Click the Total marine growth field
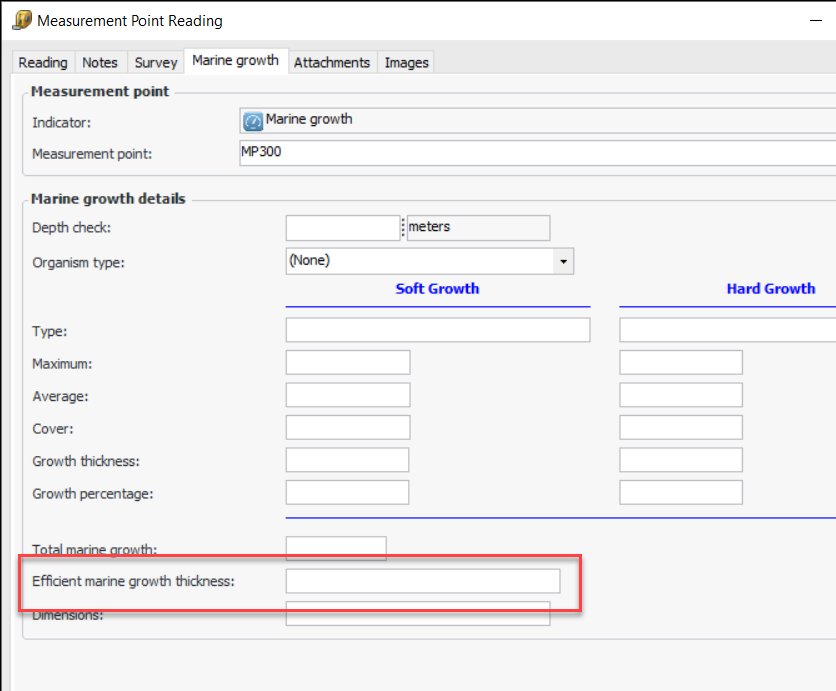This screenshot has height=691, width=836. tap(336, 548)
